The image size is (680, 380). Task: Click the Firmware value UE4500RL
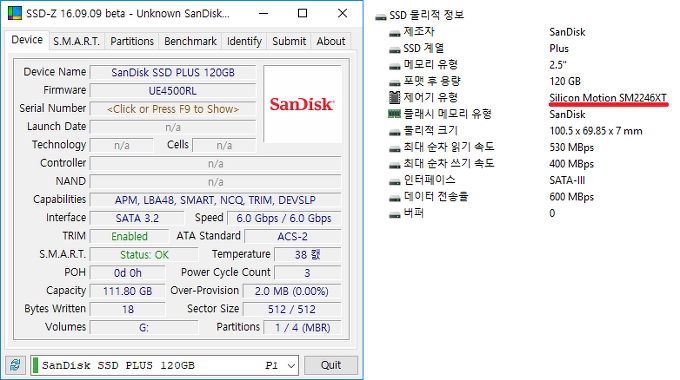point(173,91)
